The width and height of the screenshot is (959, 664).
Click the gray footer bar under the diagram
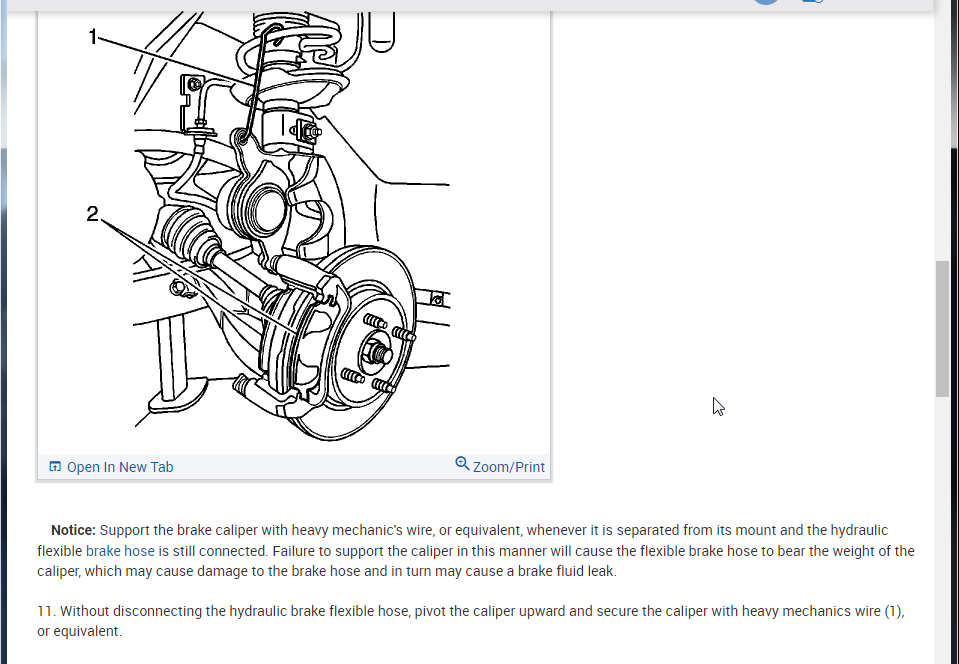point(294,467)
